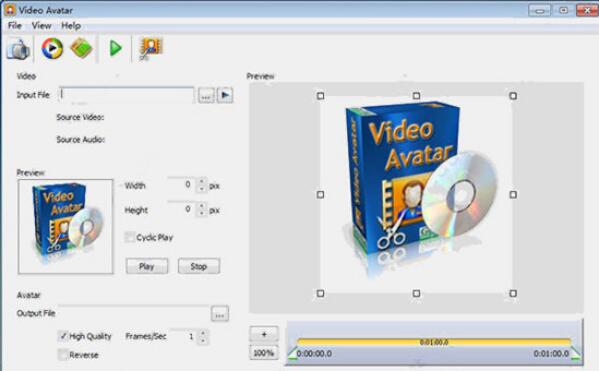Image resolution: width=599 pixels, height=371 pixels.
Task: Click the middle-left crop handle
Action: pos(321,194)
